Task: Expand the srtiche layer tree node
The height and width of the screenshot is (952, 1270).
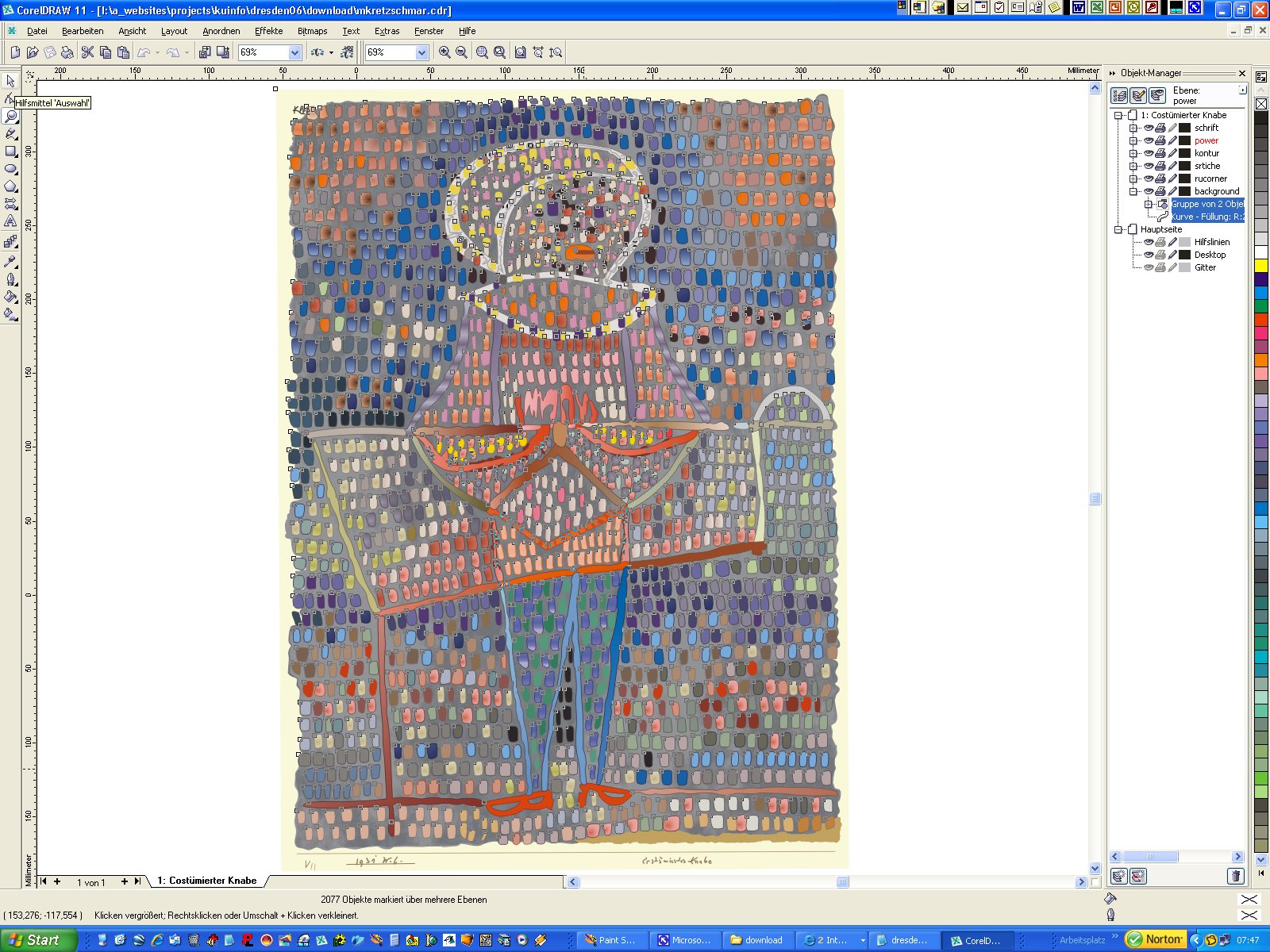Action: coord(1133,166)
